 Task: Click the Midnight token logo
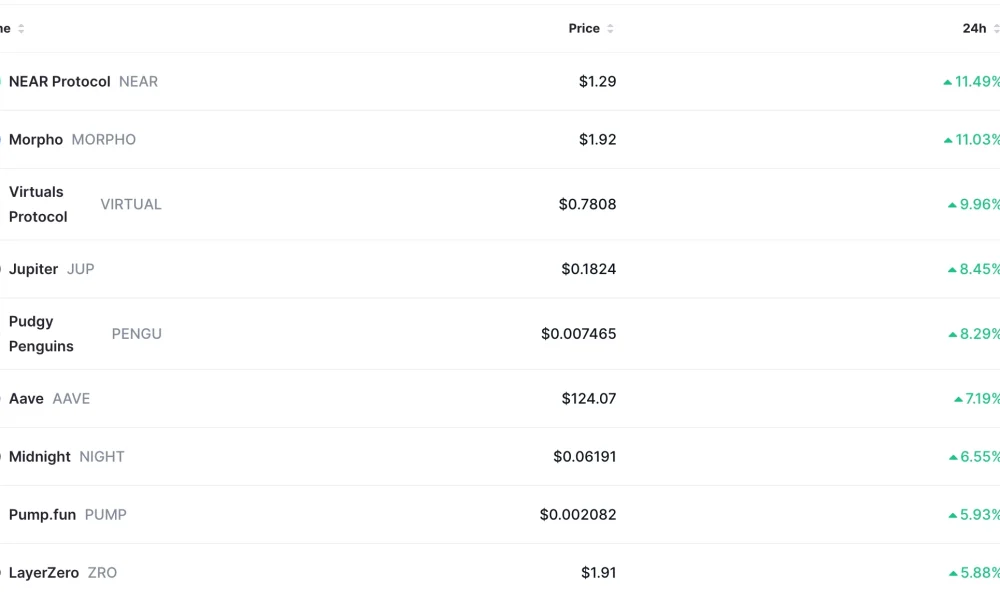coord(2,456)
